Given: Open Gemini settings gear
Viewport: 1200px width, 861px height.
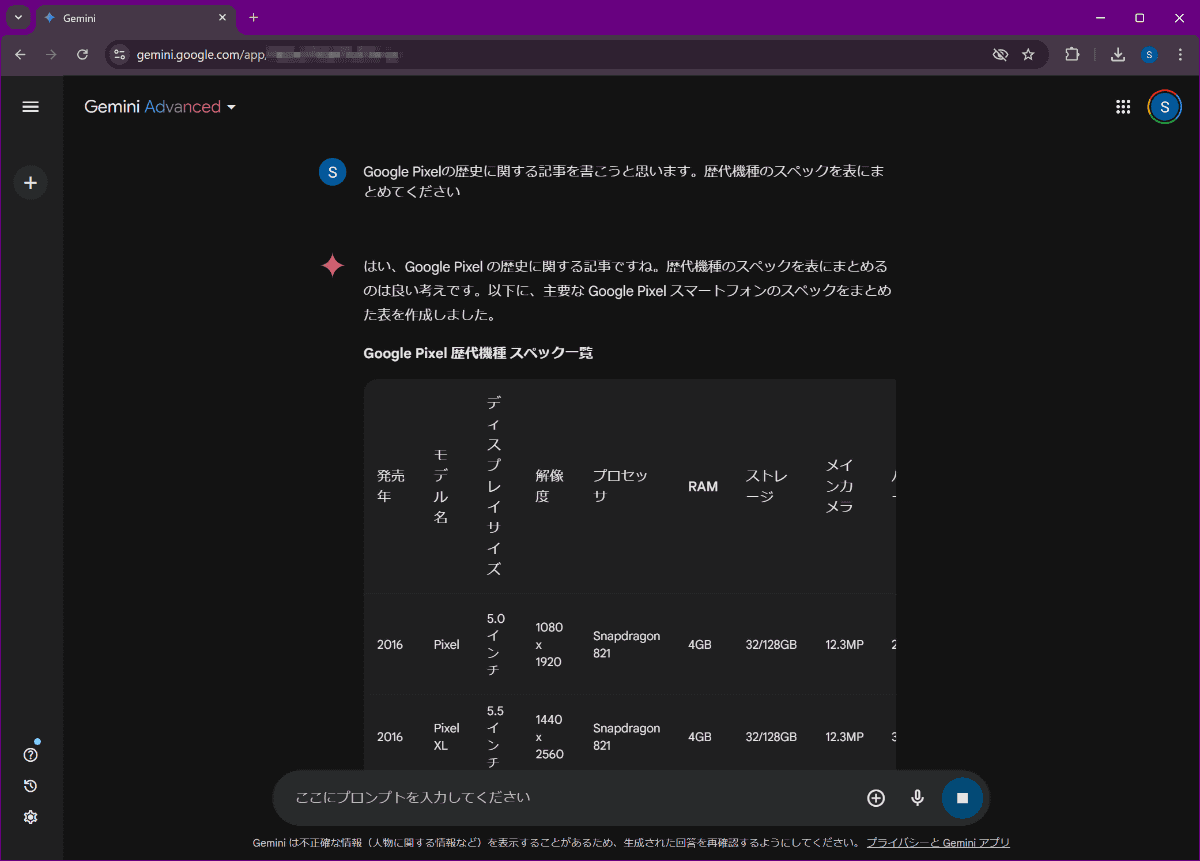Looking at the screenshot, I should [29, 817].
